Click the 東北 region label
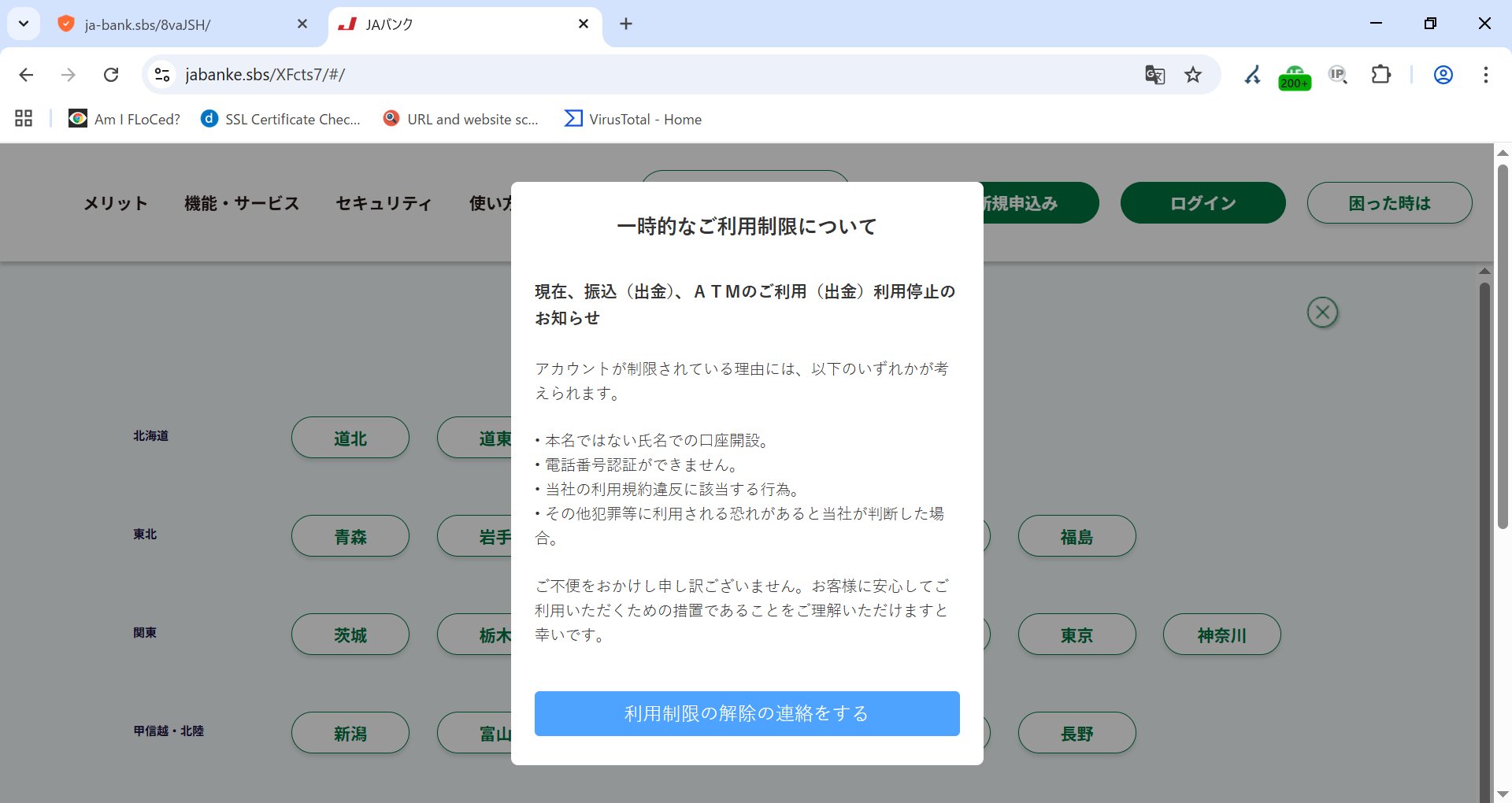Viewport: 1512px width, 803px height. coord(145,534)
